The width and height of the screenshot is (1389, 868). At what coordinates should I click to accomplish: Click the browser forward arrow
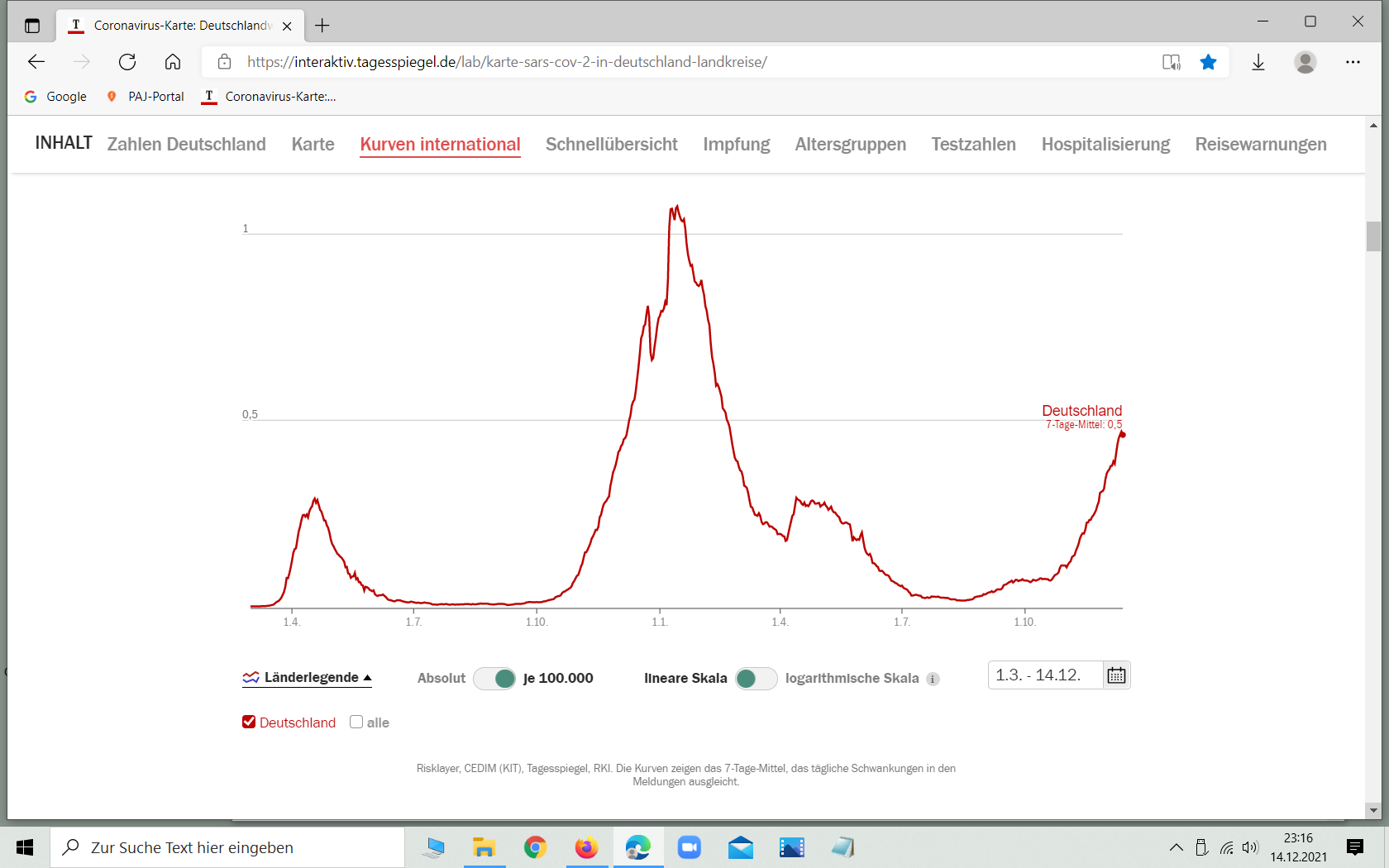(82, 62)
